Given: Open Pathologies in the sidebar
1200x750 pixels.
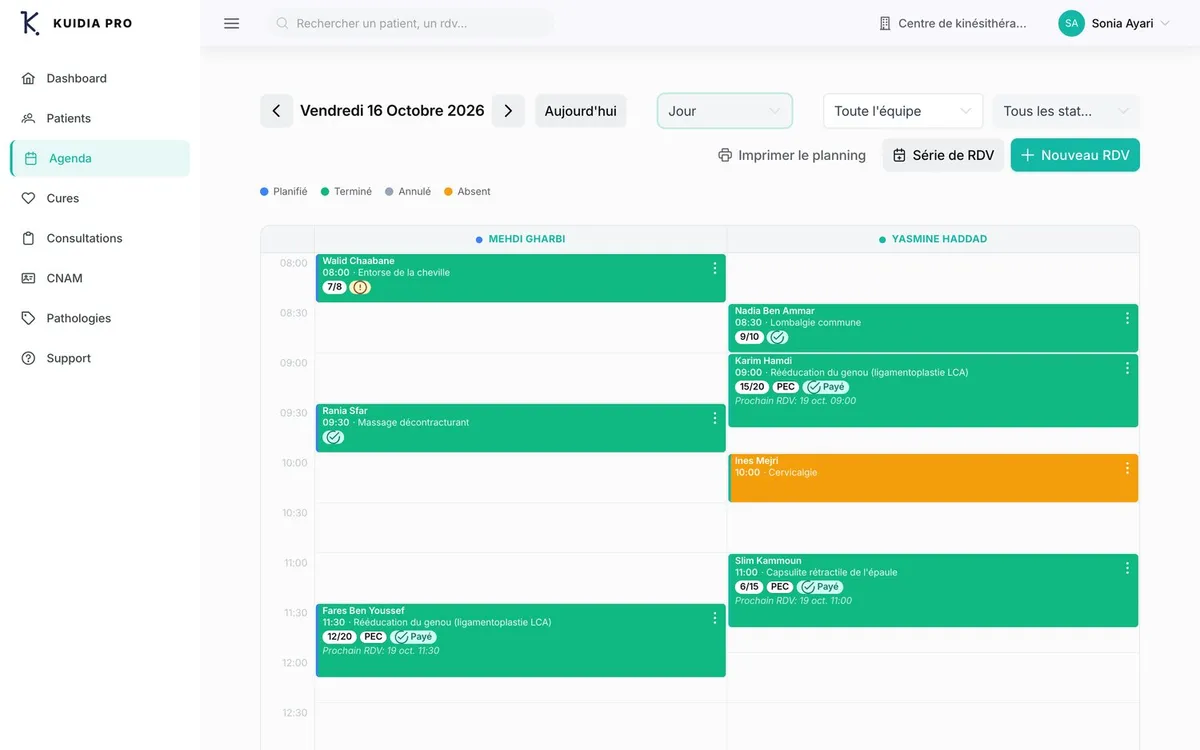Looking at the screenshot, I should 100,318.
